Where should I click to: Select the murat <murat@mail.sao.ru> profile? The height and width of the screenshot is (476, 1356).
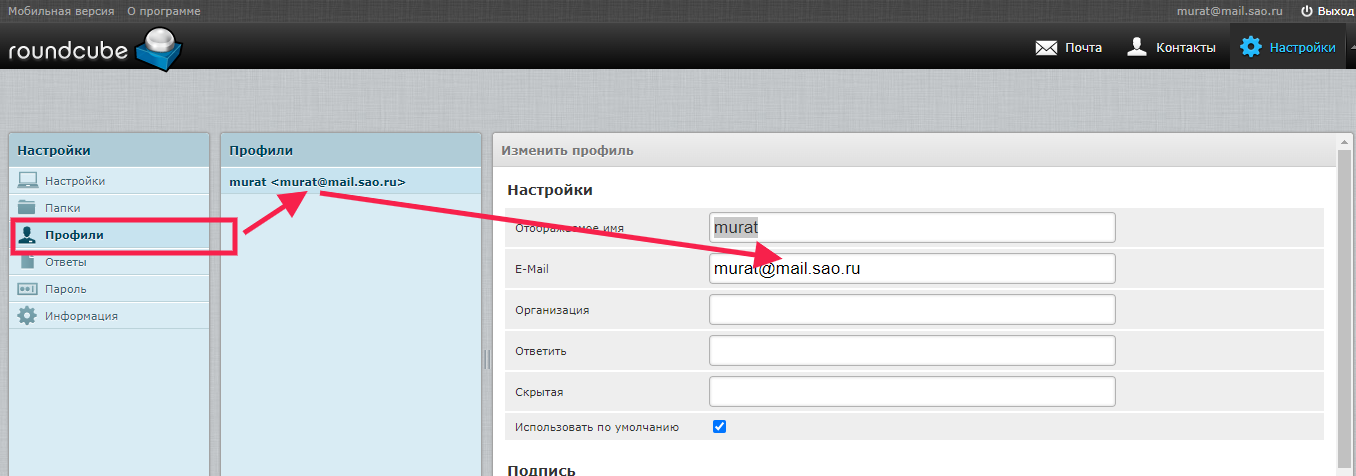pyautogui.click(x=317, y=182)
